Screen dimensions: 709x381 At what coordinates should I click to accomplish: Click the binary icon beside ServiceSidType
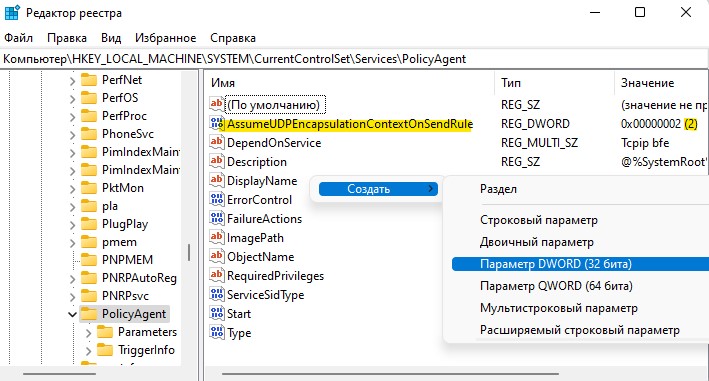(217, 294)
